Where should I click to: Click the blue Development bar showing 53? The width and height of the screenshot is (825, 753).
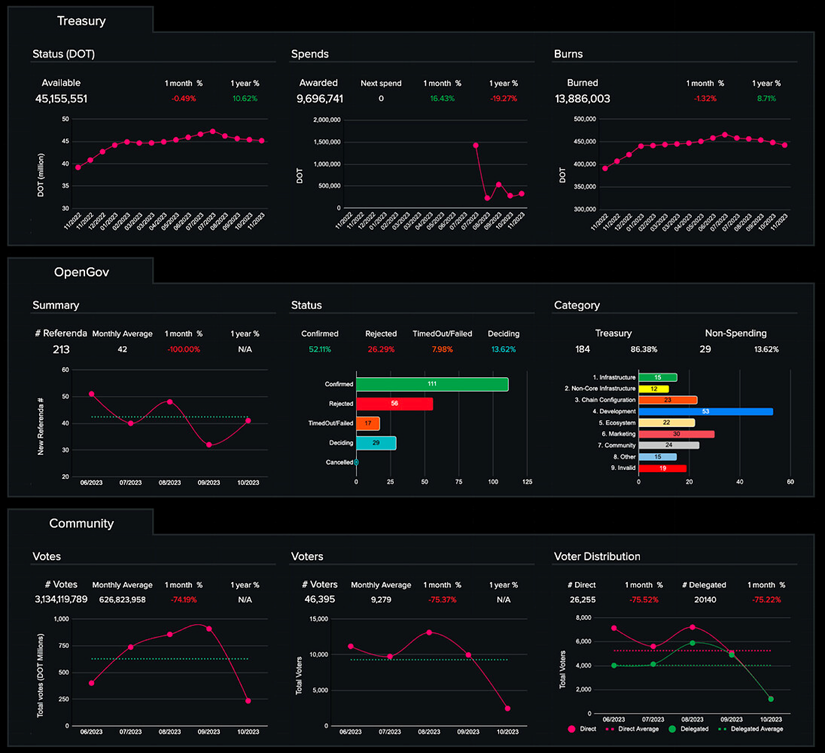point(706,411)
